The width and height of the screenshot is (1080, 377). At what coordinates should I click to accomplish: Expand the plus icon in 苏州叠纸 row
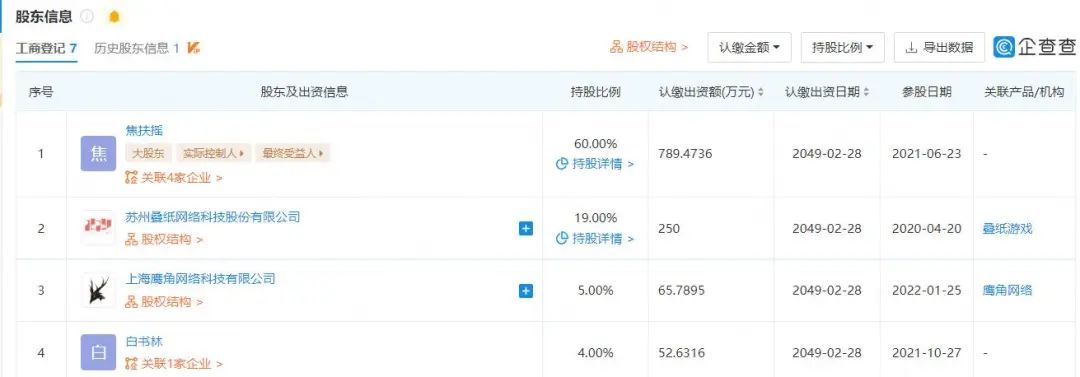click(526, 228)
